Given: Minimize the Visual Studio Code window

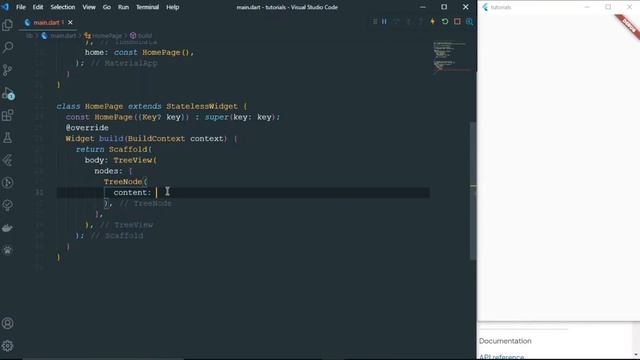Looking at the screenshot, I should (422, 7).
